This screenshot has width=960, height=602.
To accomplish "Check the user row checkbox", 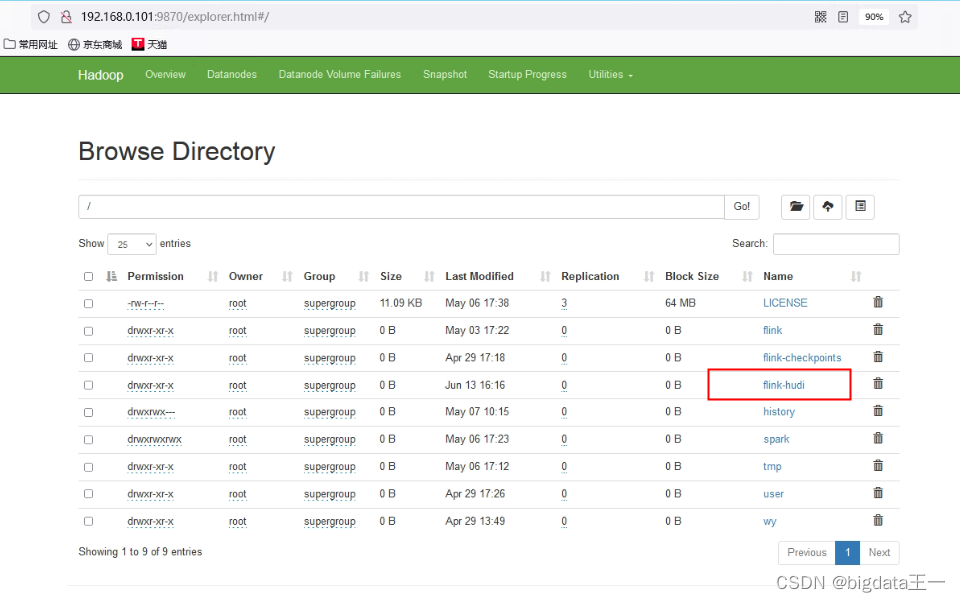I will (x=89, y=494).
